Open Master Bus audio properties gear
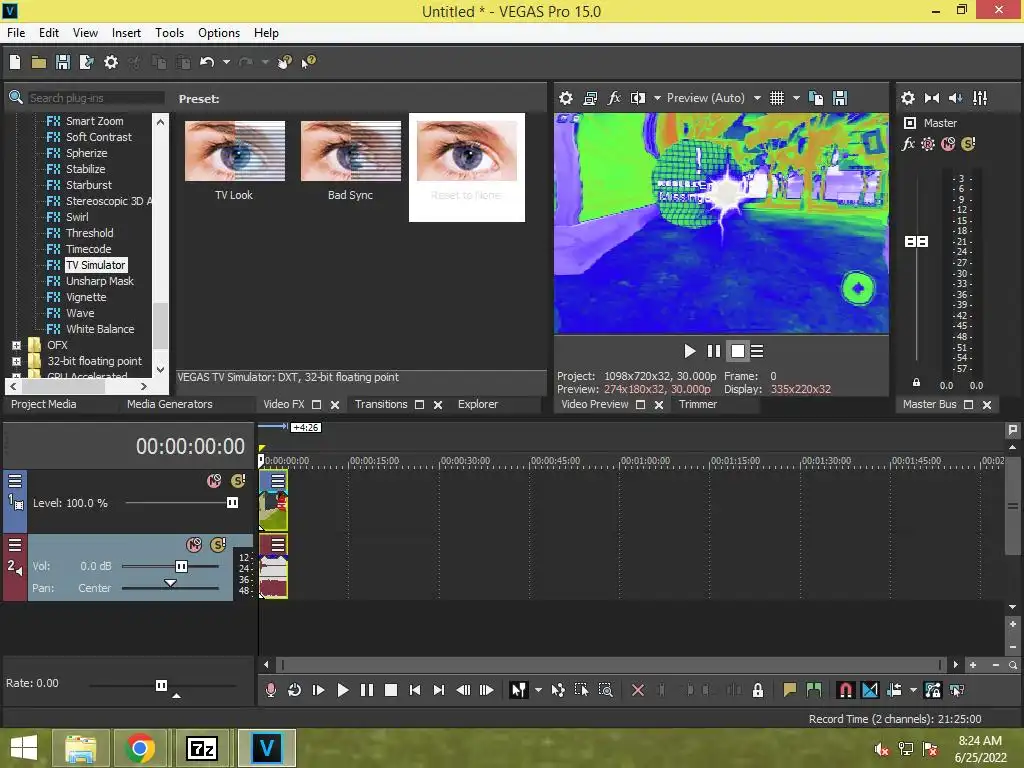The width and height of the screenshot is (1024, 768). (x=908, y=98)
